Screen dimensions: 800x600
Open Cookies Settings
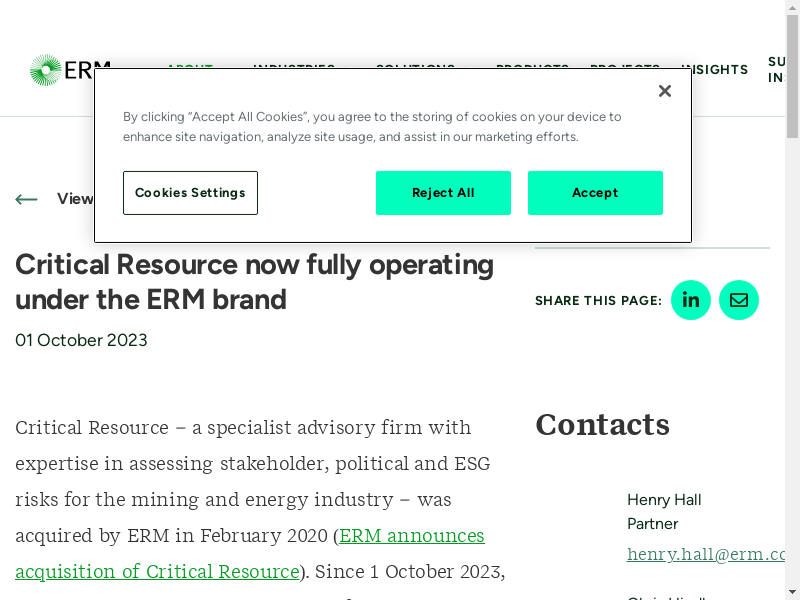(x=190, y=193)
